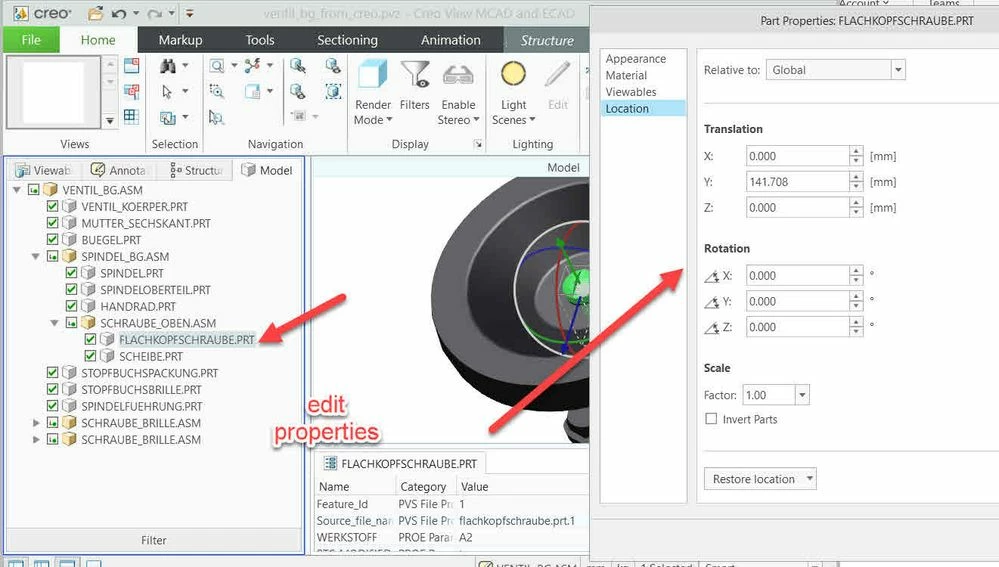Switch to the Sectioning ribbon tab

347,40
